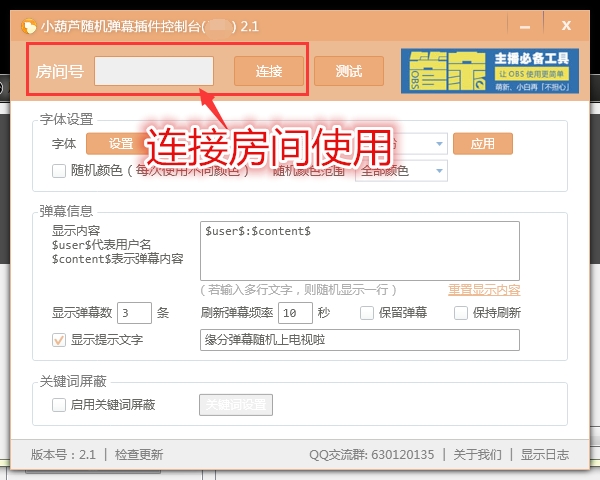Click the 显示弹幕数 number field
The width and height of the screenshot is (600, 480).
tap(134, 313)
